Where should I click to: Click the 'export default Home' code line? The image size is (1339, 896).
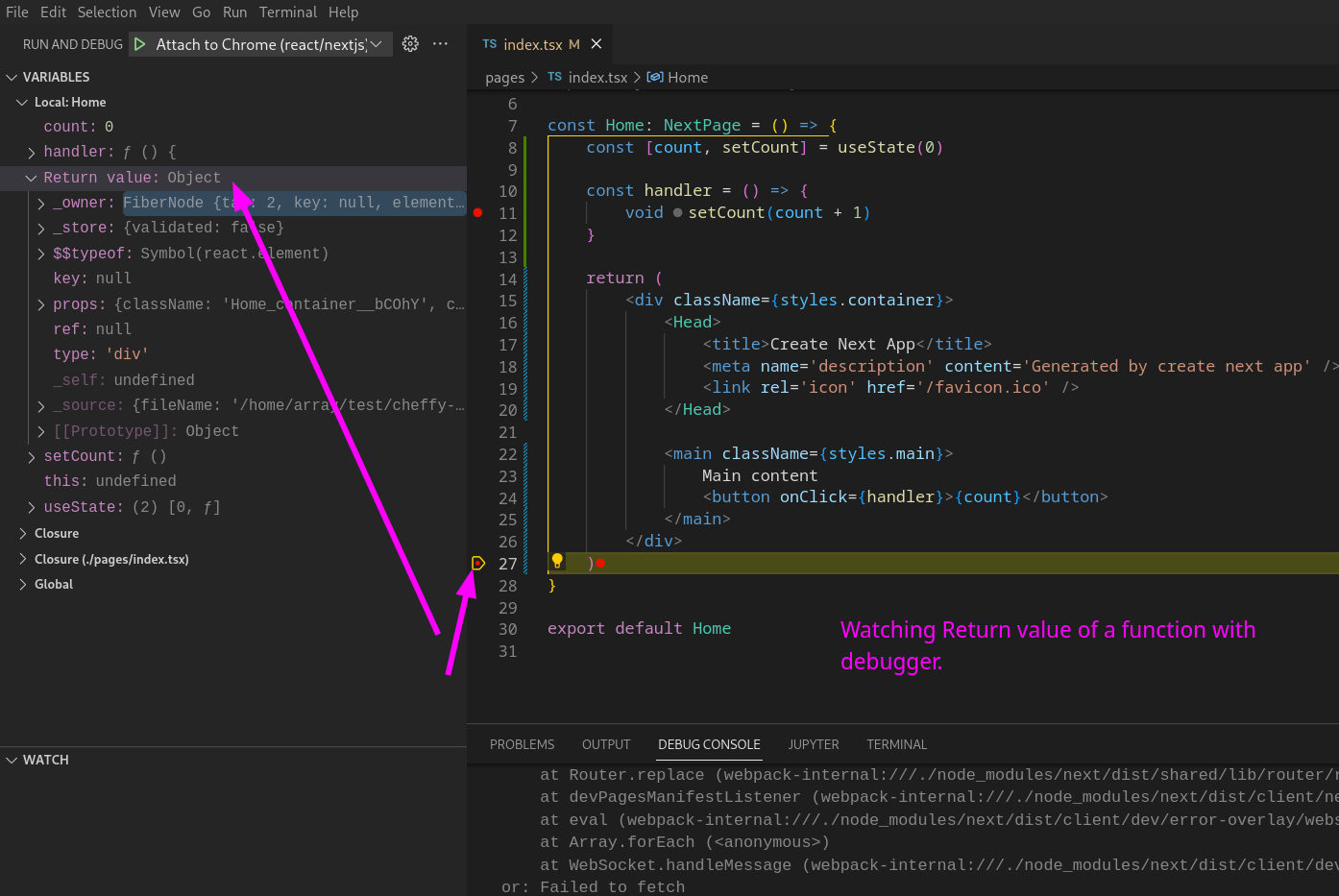(x=639, y=628)
